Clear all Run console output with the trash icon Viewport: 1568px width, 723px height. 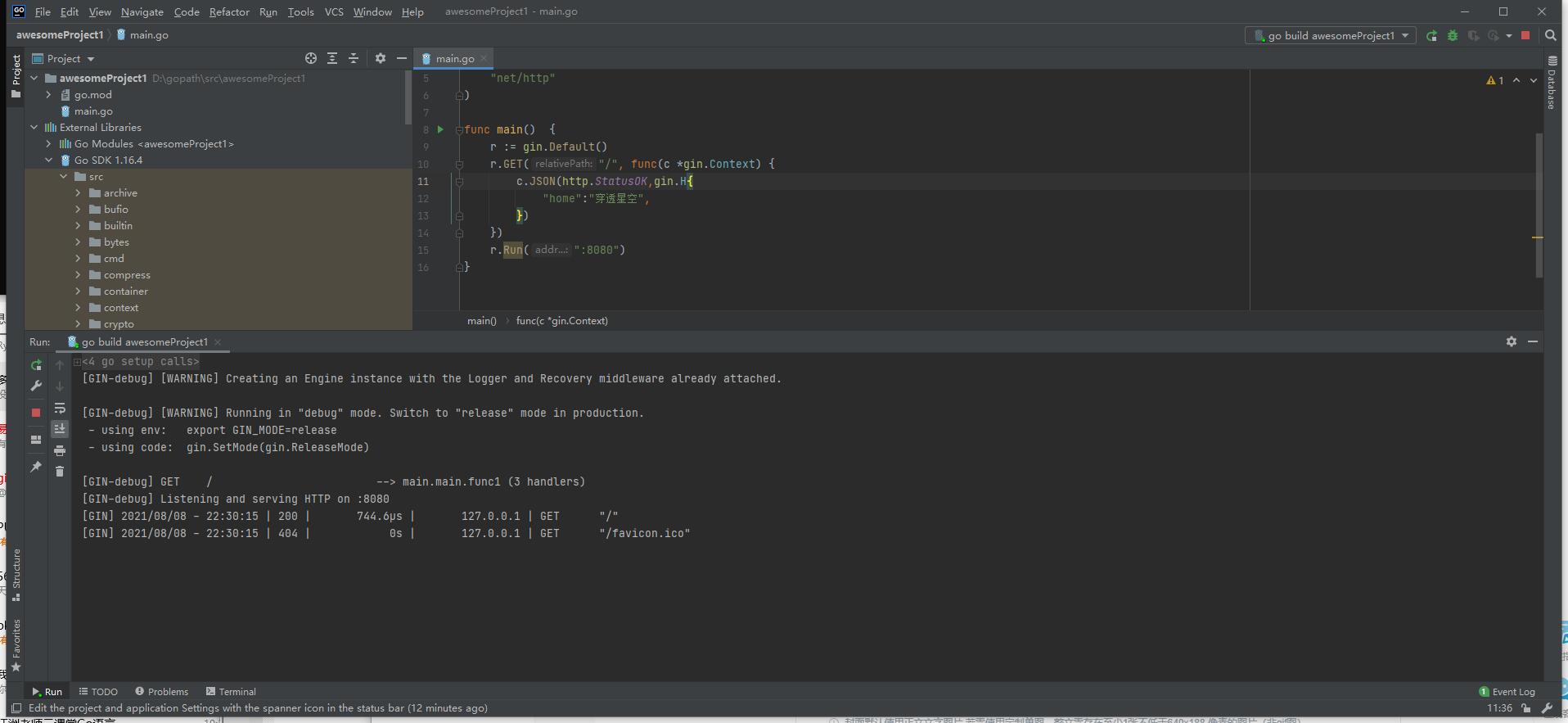(60, 471)
